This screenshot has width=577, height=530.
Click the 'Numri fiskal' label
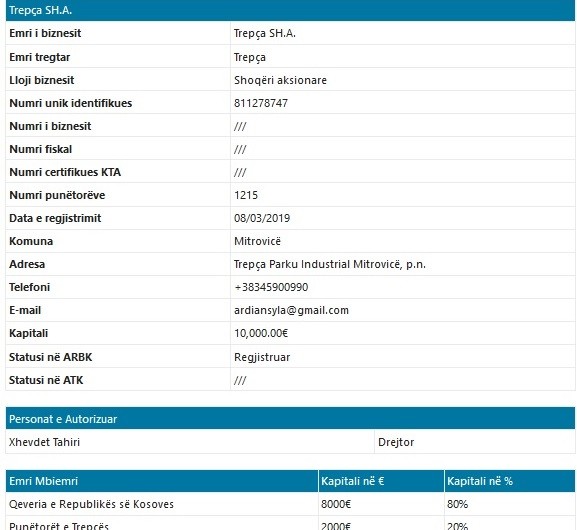pyautogui.click(x=40, y=149)
